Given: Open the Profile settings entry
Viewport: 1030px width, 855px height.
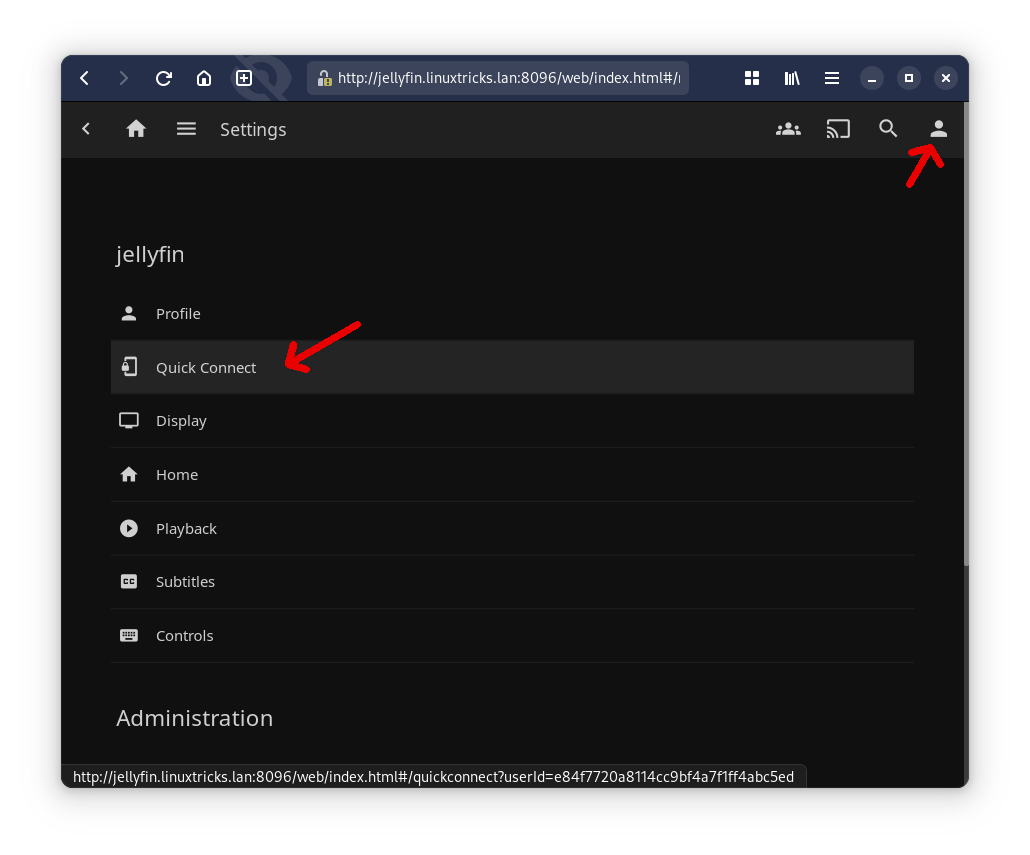Looking at the screenshot, I should (x=512, y=314).
